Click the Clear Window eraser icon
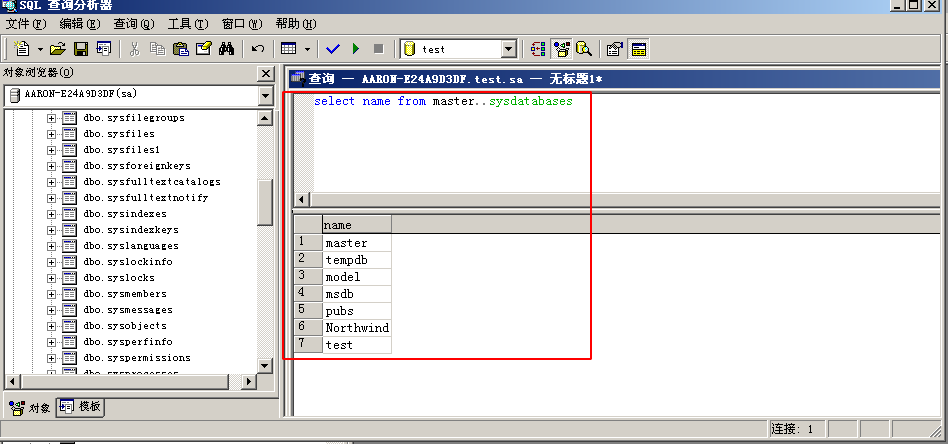 click(x=204, y=49)
